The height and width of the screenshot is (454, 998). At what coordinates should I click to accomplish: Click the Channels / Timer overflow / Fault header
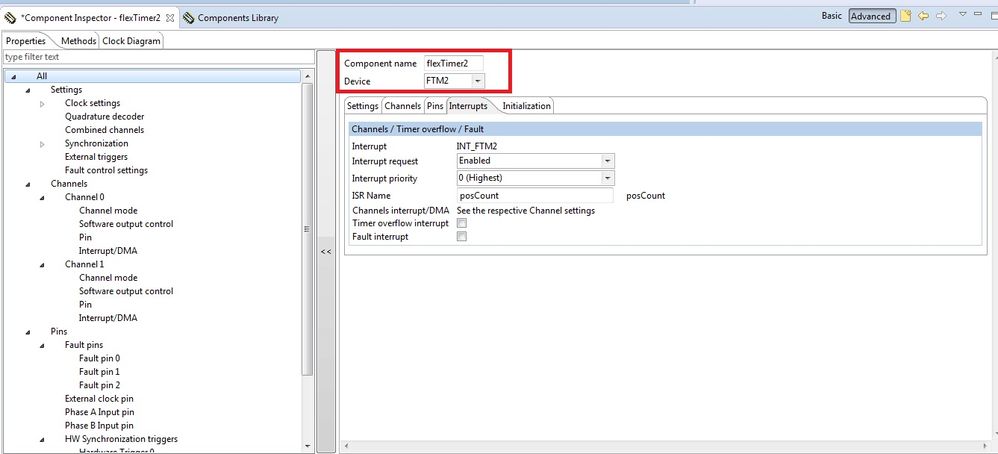(665, 129)
